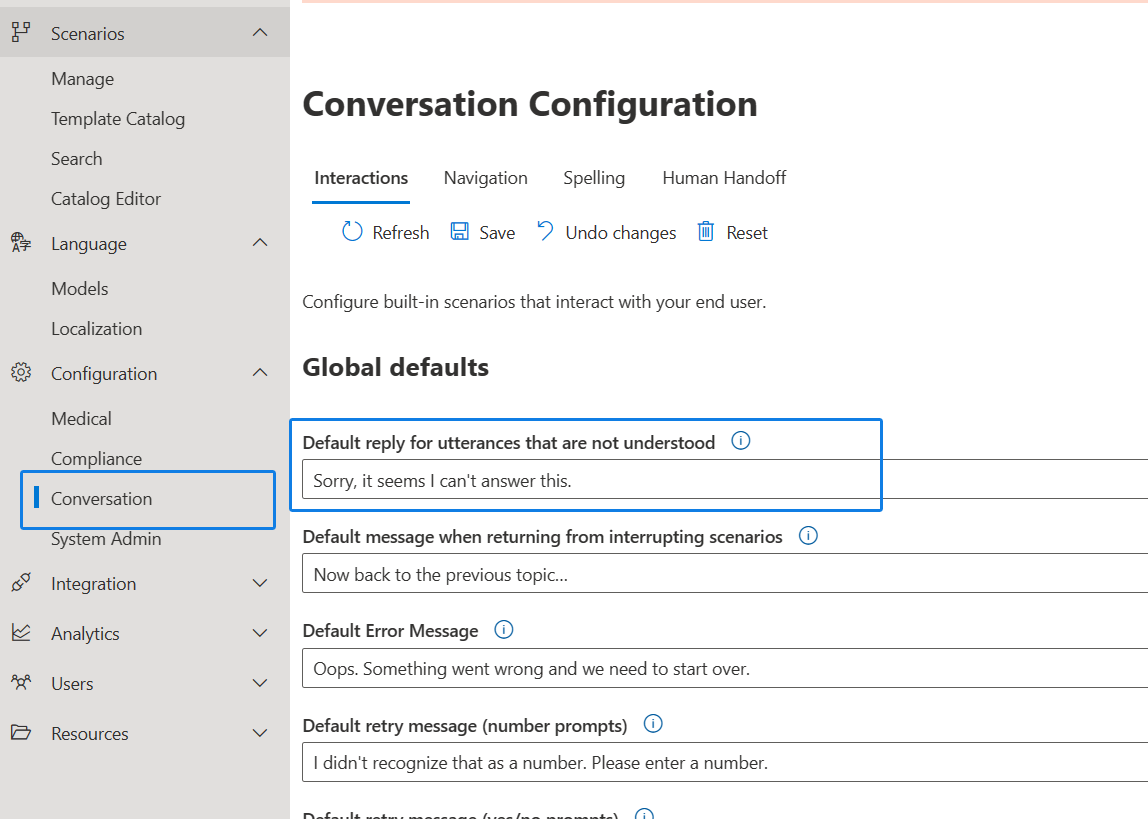Click info icon for number prompts retry

pyautogui.click(x=653, y=724)
